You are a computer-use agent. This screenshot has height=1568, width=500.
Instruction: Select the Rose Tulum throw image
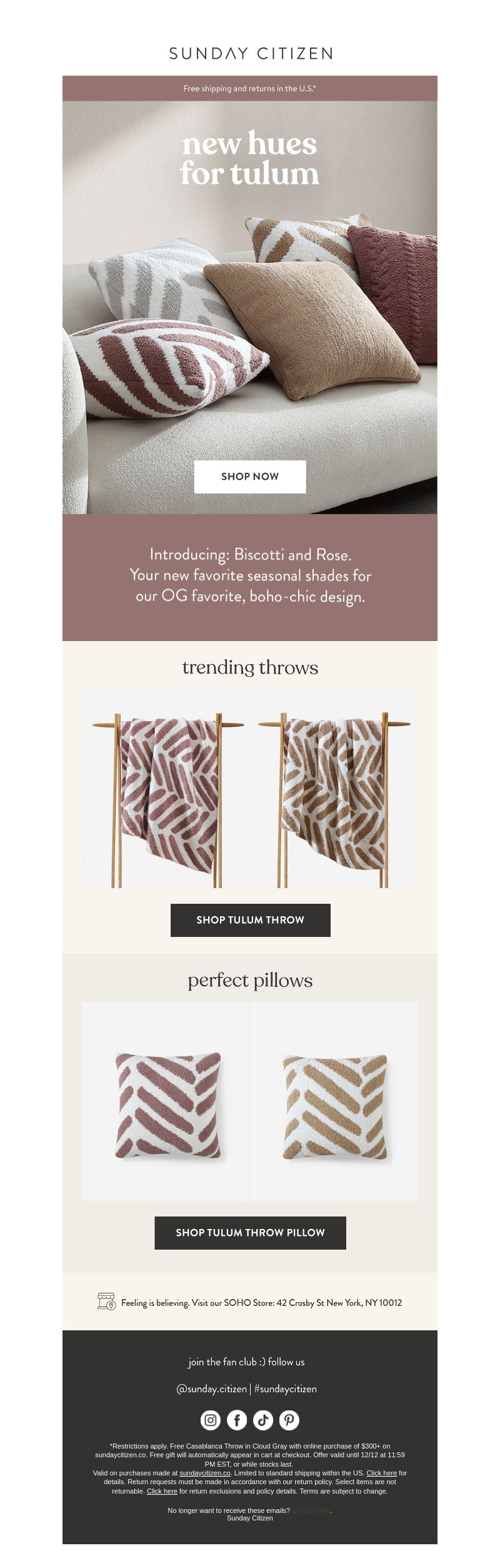click(167, 789)
